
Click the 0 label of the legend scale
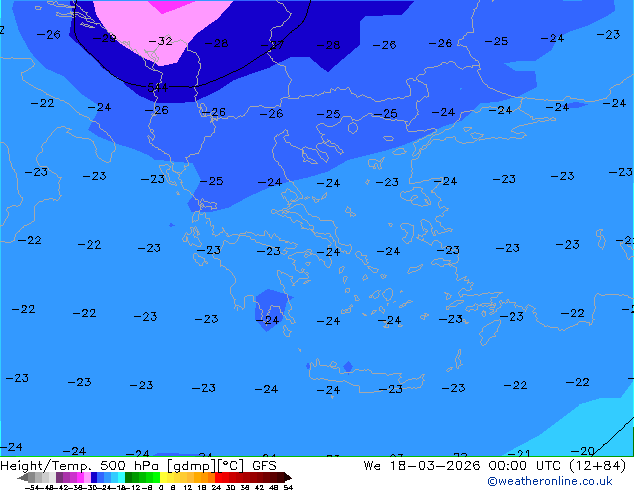pos(161,487)
